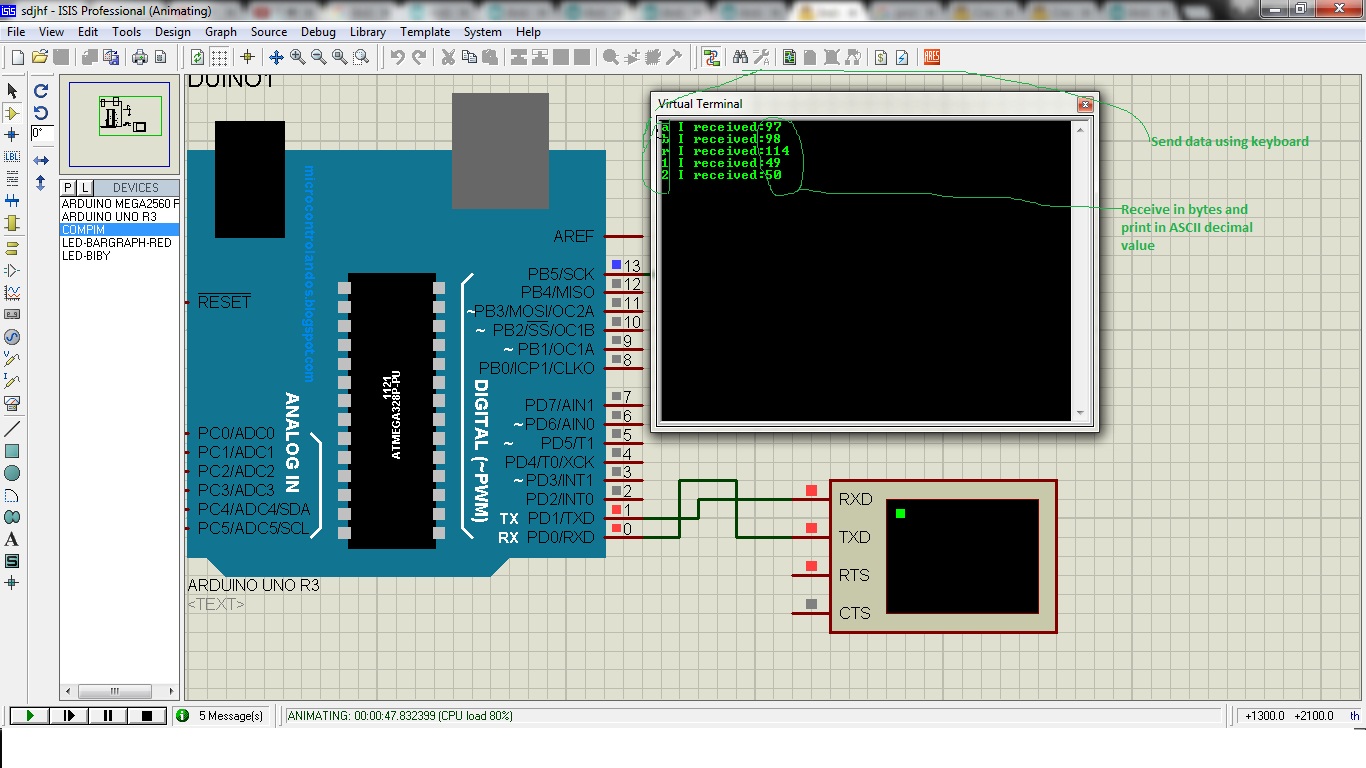
Task: Copy selection to clipboard
Action: tap(469, 57)
